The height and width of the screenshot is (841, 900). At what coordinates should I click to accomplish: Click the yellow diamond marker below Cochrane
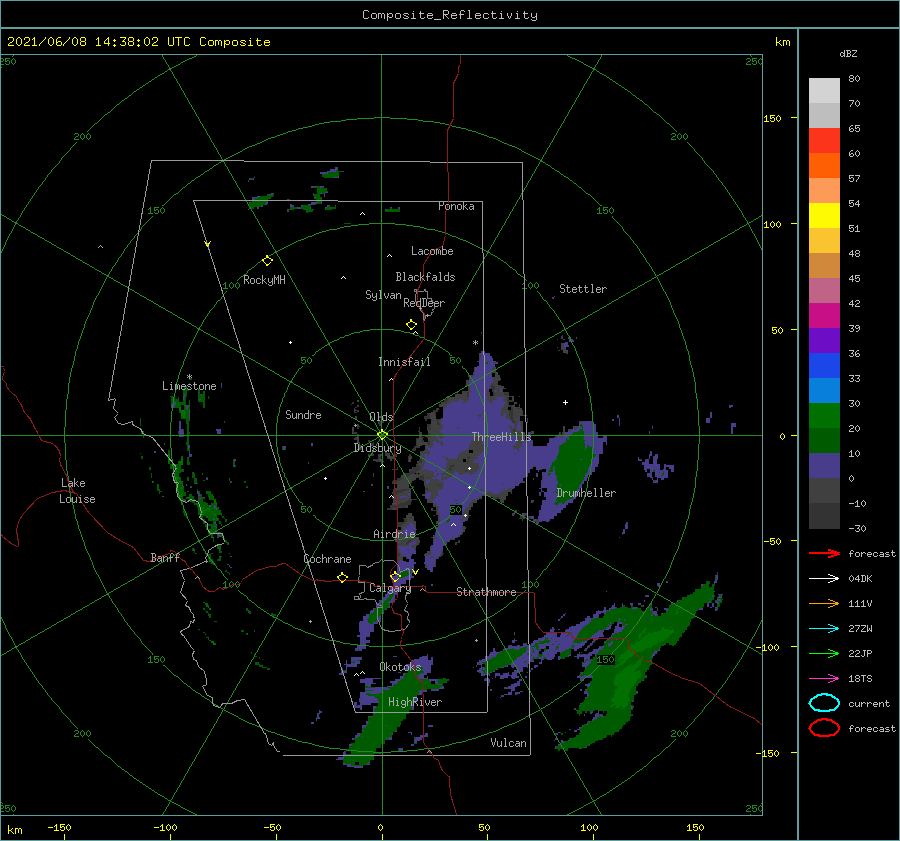[x=342, y=577]
